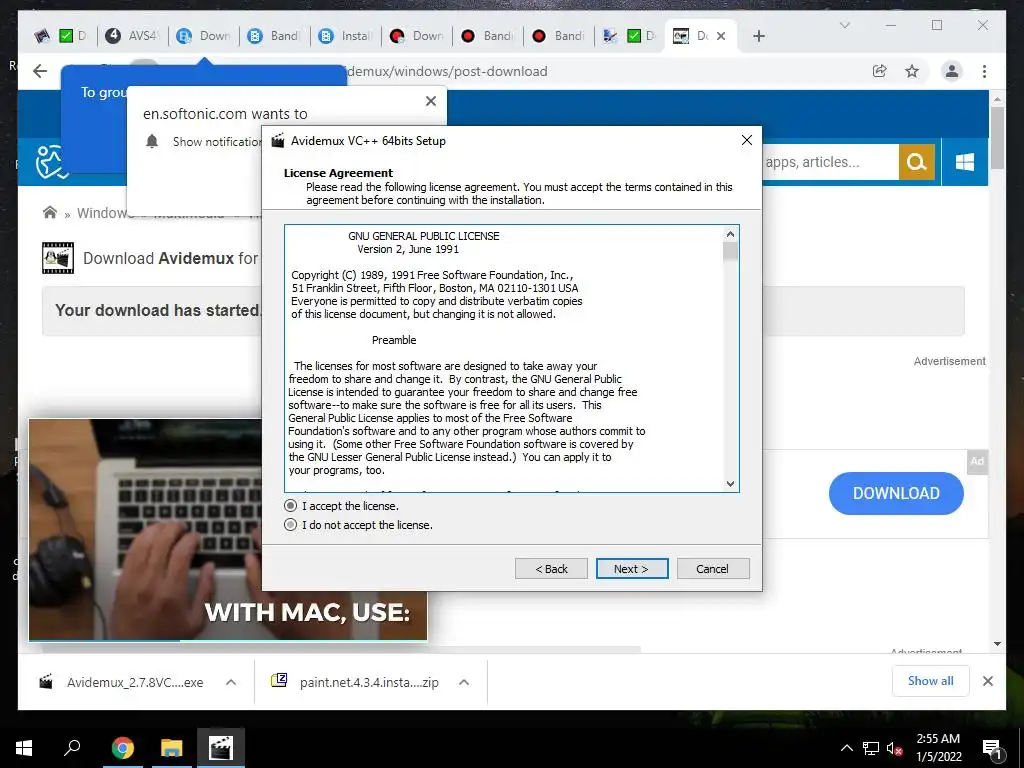Open the Windows Start menu
Viewport: 1024px width, 768px height.
click(24, 748)
